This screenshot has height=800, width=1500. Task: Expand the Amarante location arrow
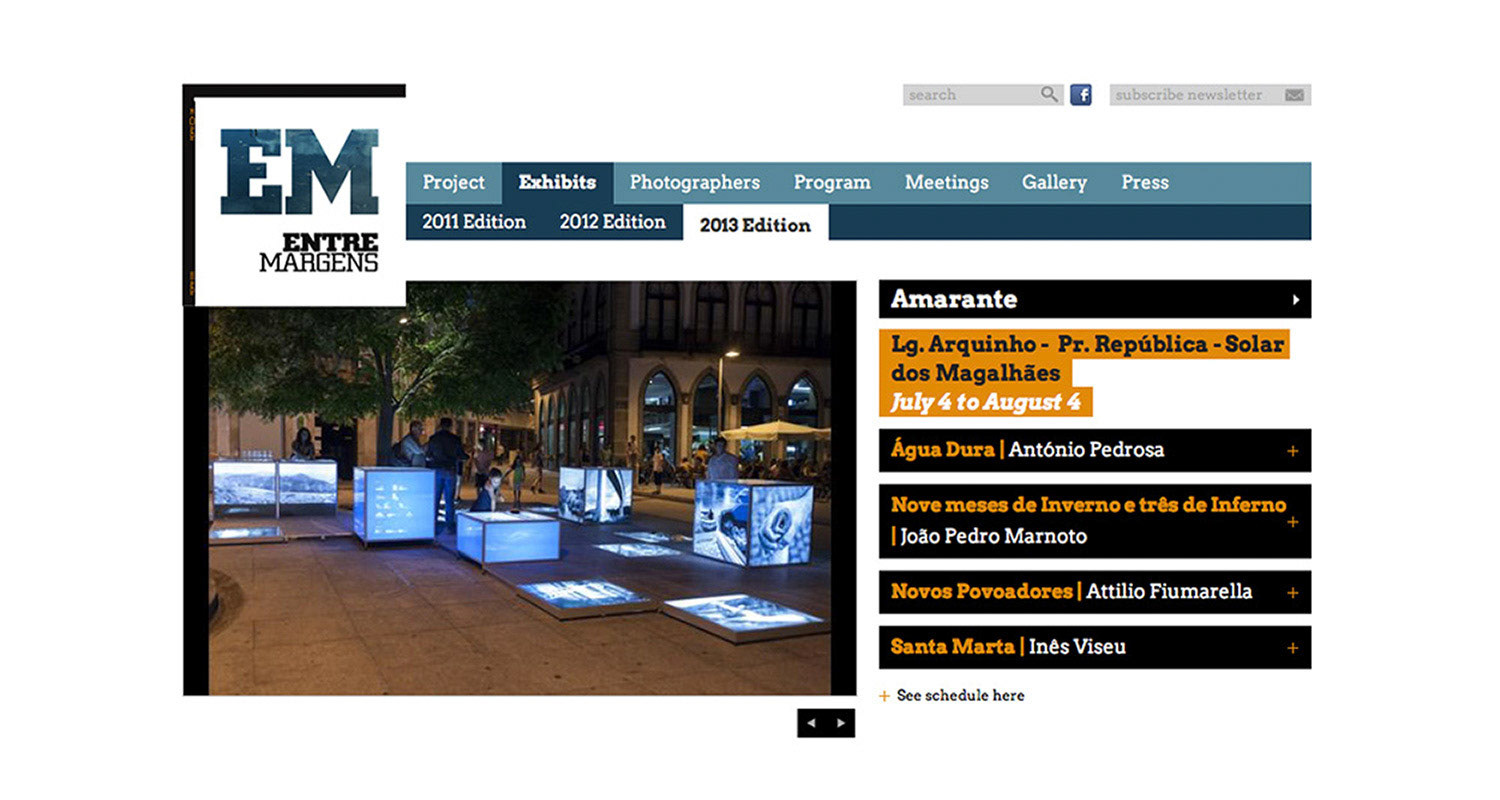[x=1296, y=299]
